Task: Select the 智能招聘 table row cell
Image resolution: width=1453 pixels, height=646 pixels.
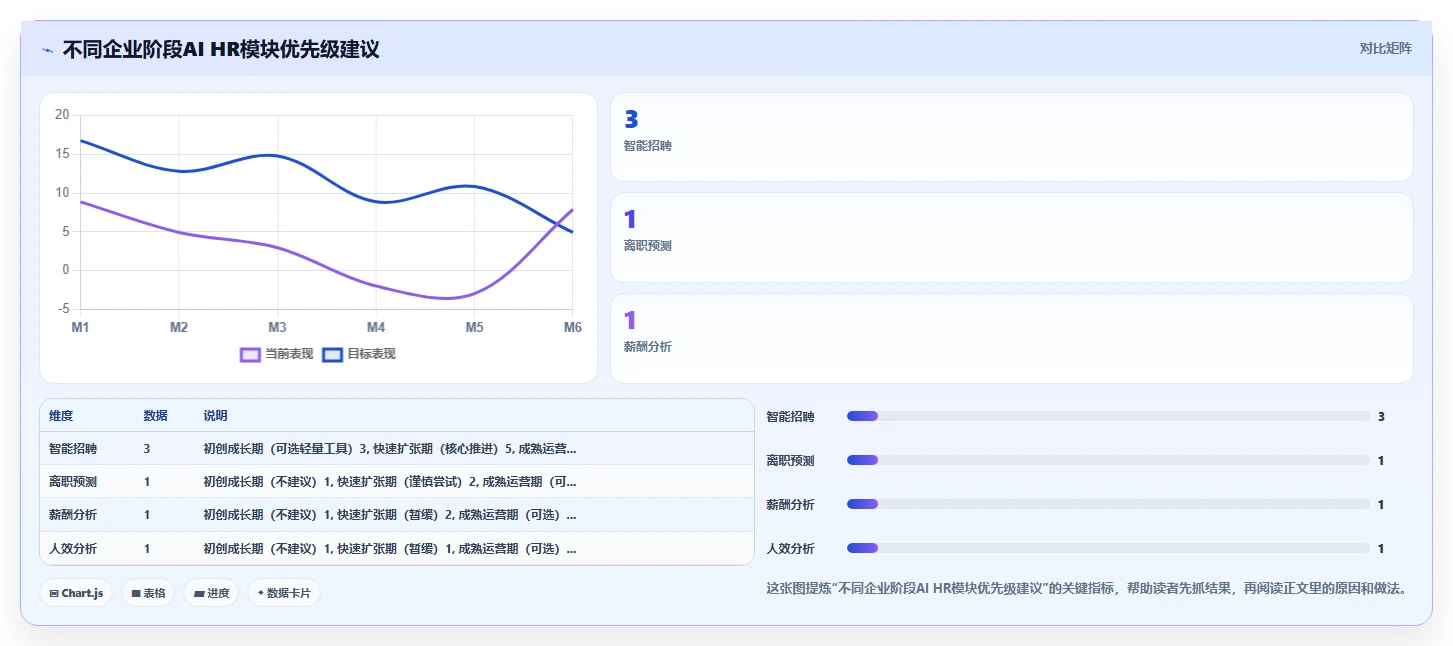Action: 73,449
